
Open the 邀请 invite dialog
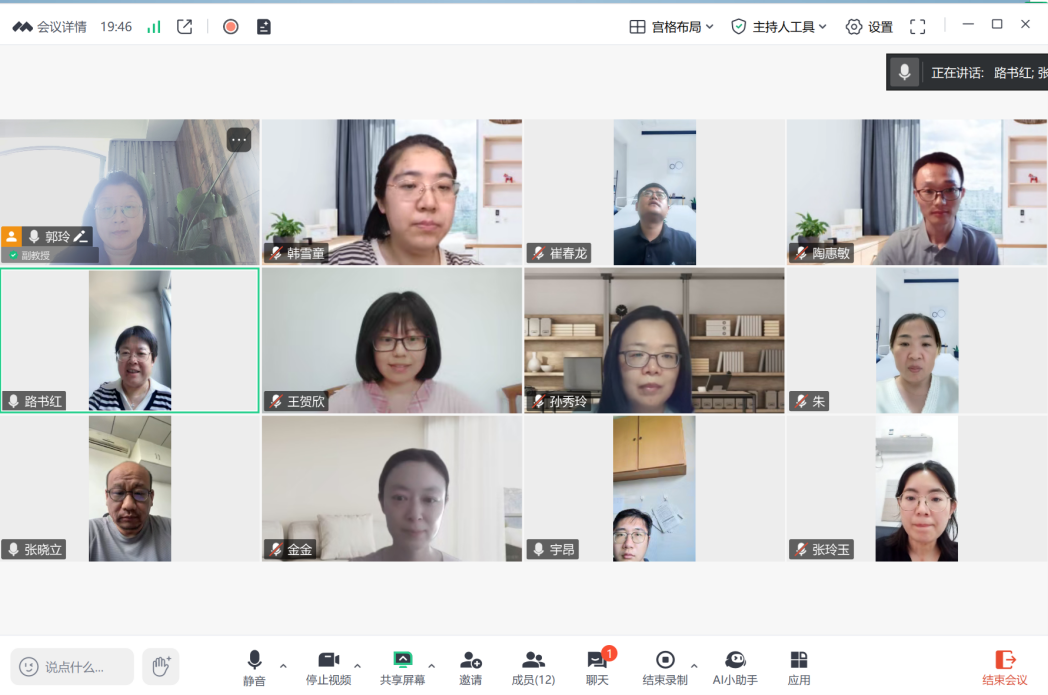point(470,668)
